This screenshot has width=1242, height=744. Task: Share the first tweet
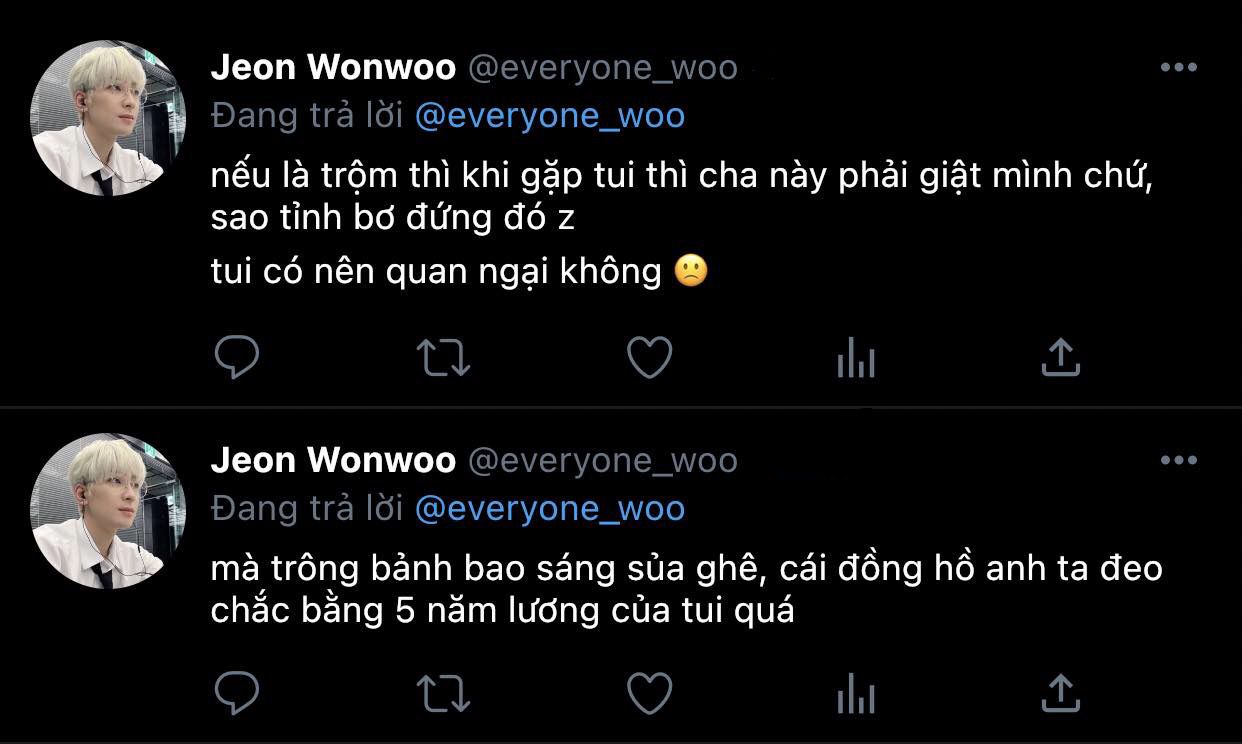point(1060,356)
